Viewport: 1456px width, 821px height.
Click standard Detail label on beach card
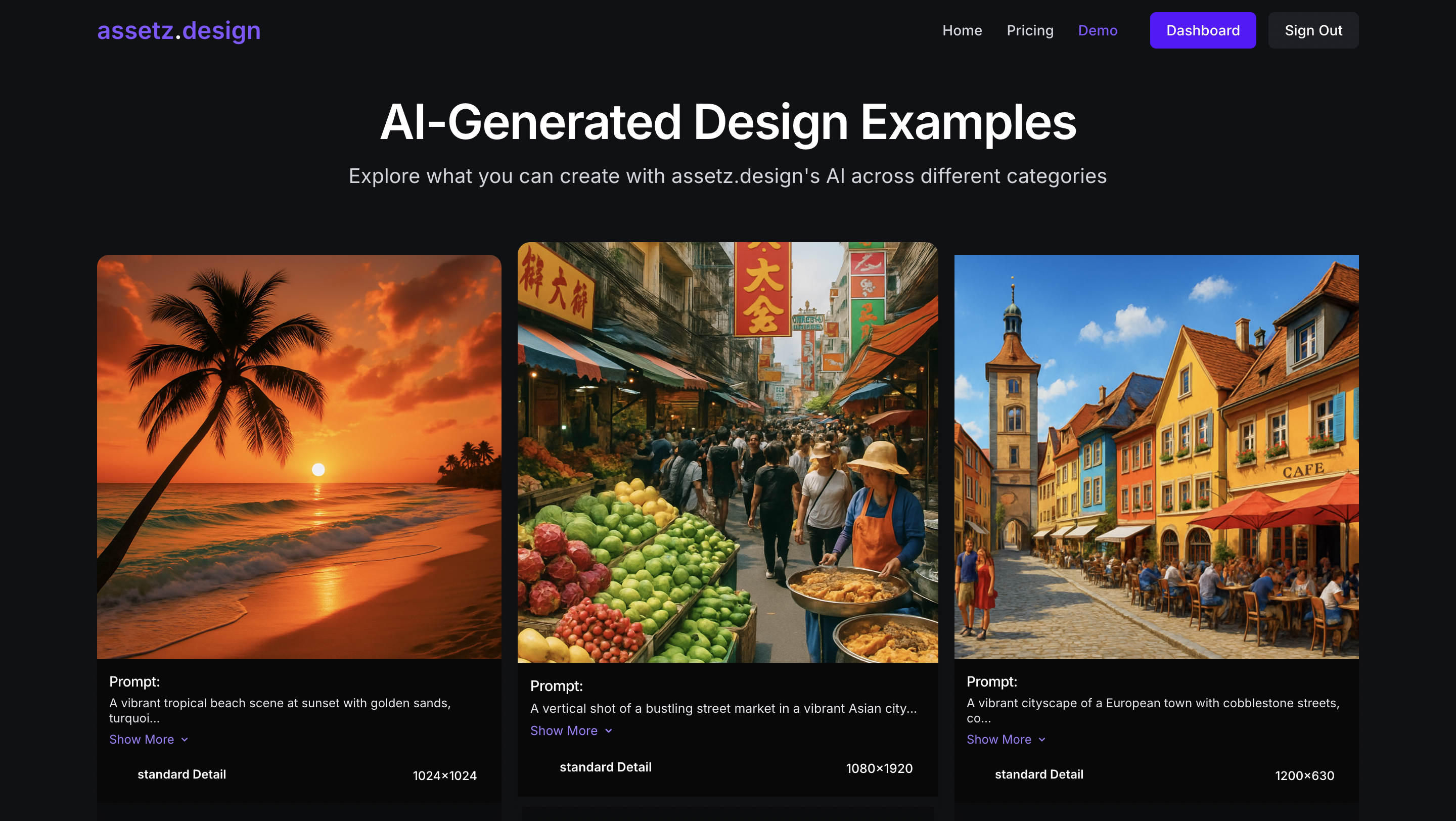click(181, 774)
